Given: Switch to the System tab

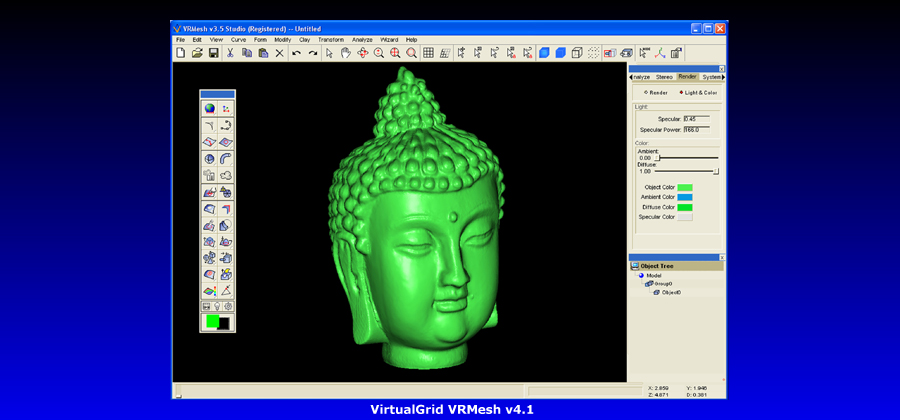Looking at the screenshot, I should pyautogui.click(x=711, y=77).
